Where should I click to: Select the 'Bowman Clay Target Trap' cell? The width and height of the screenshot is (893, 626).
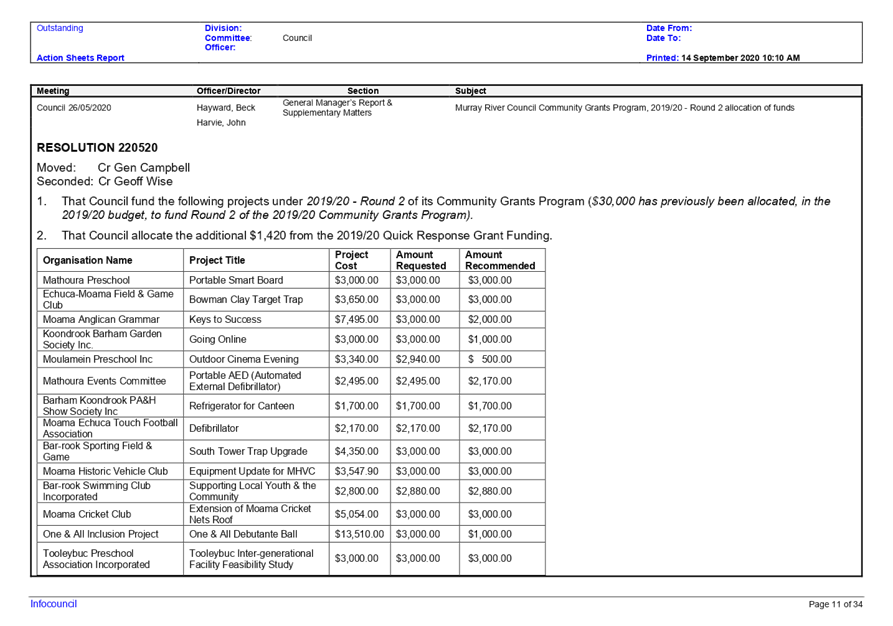pyautogui.click(x=256, y=299)
